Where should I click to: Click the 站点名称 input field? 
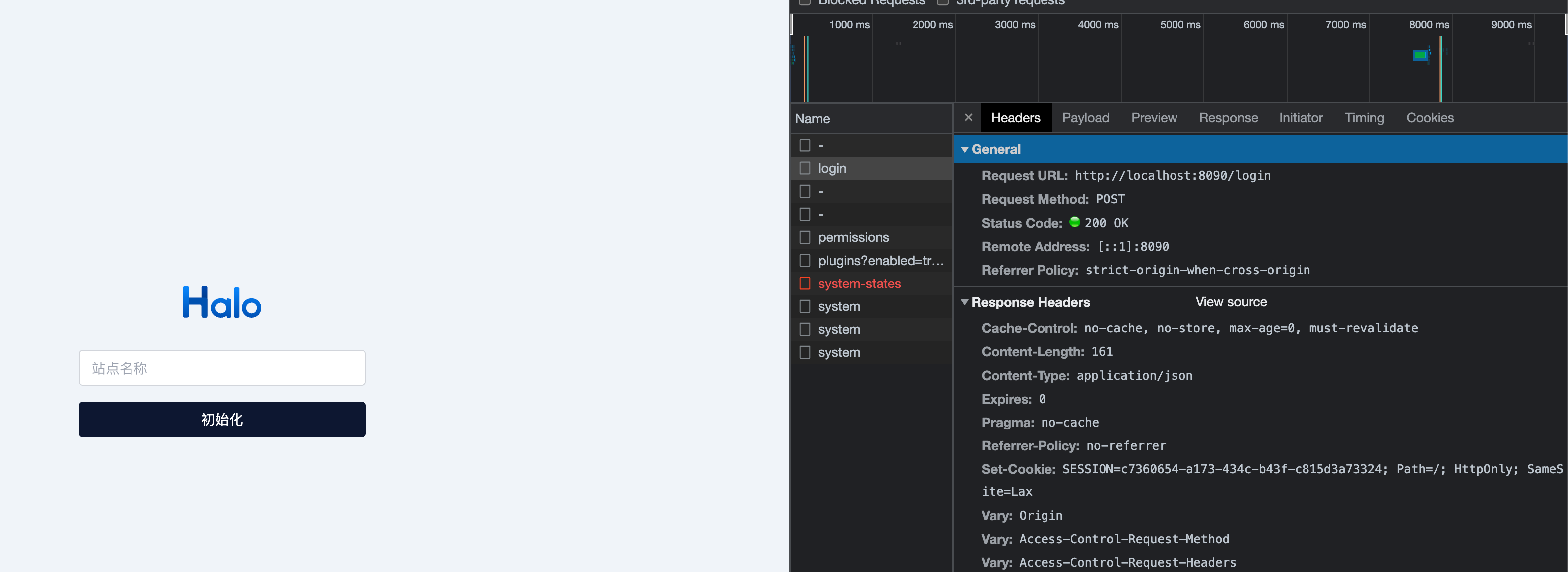pyautogui.click(x=222, y=367)
